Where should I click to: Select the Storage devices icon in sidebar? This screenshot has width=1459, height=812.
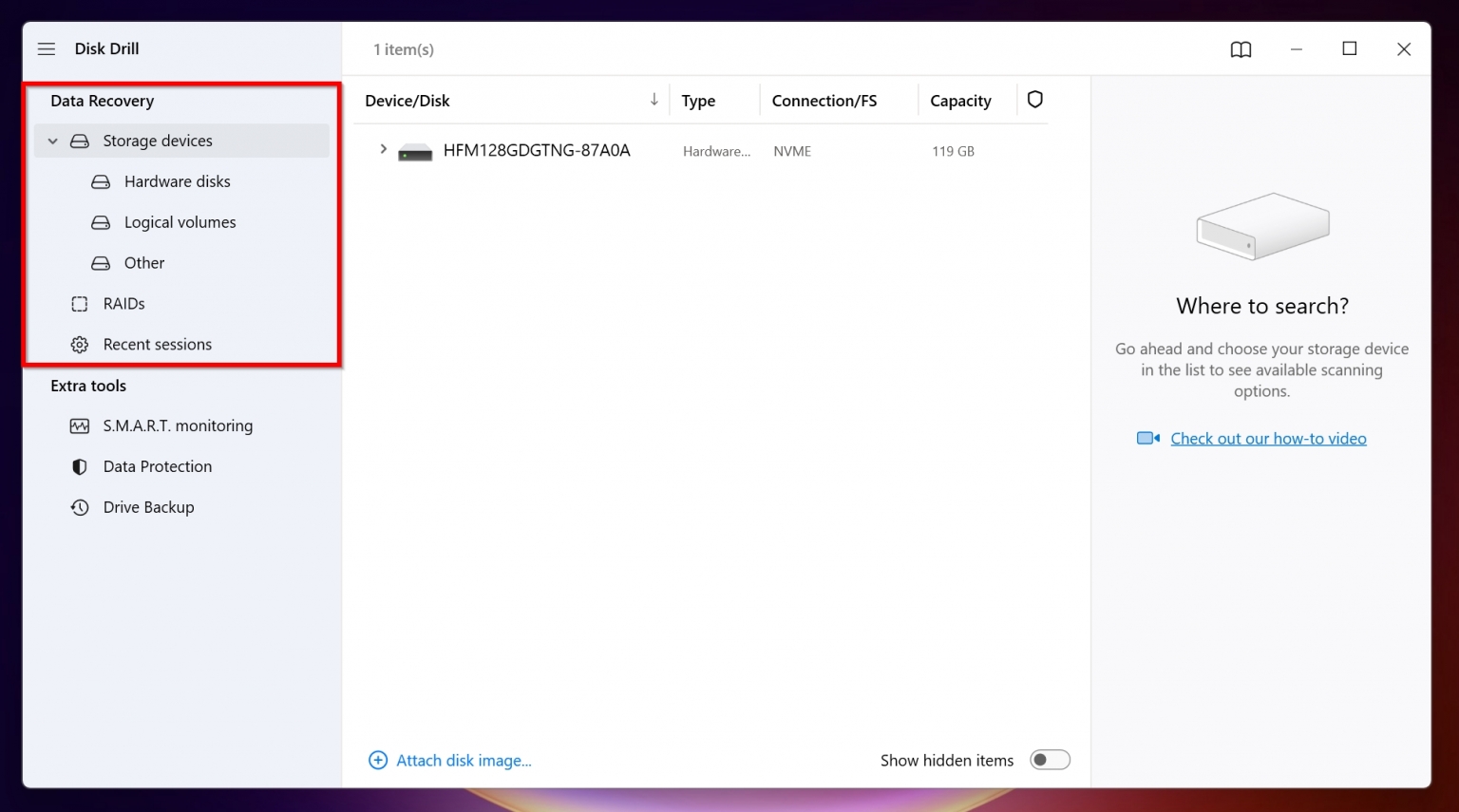pyautogui.click(x=79, y=141)
